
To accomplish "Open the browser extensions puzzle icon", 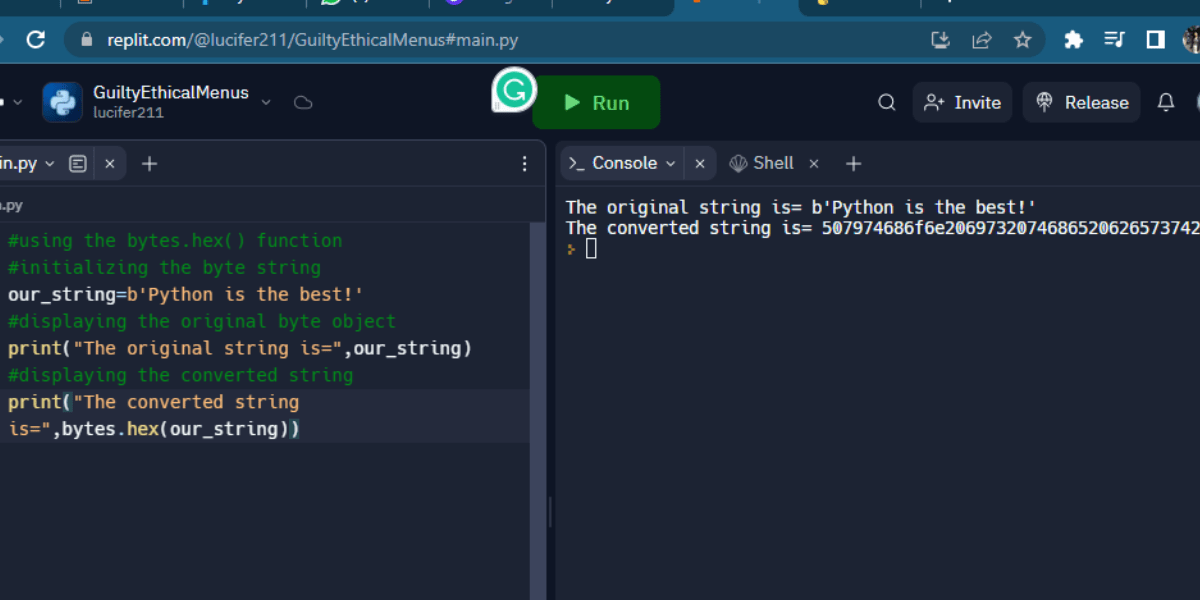I will click(1072, 40).
